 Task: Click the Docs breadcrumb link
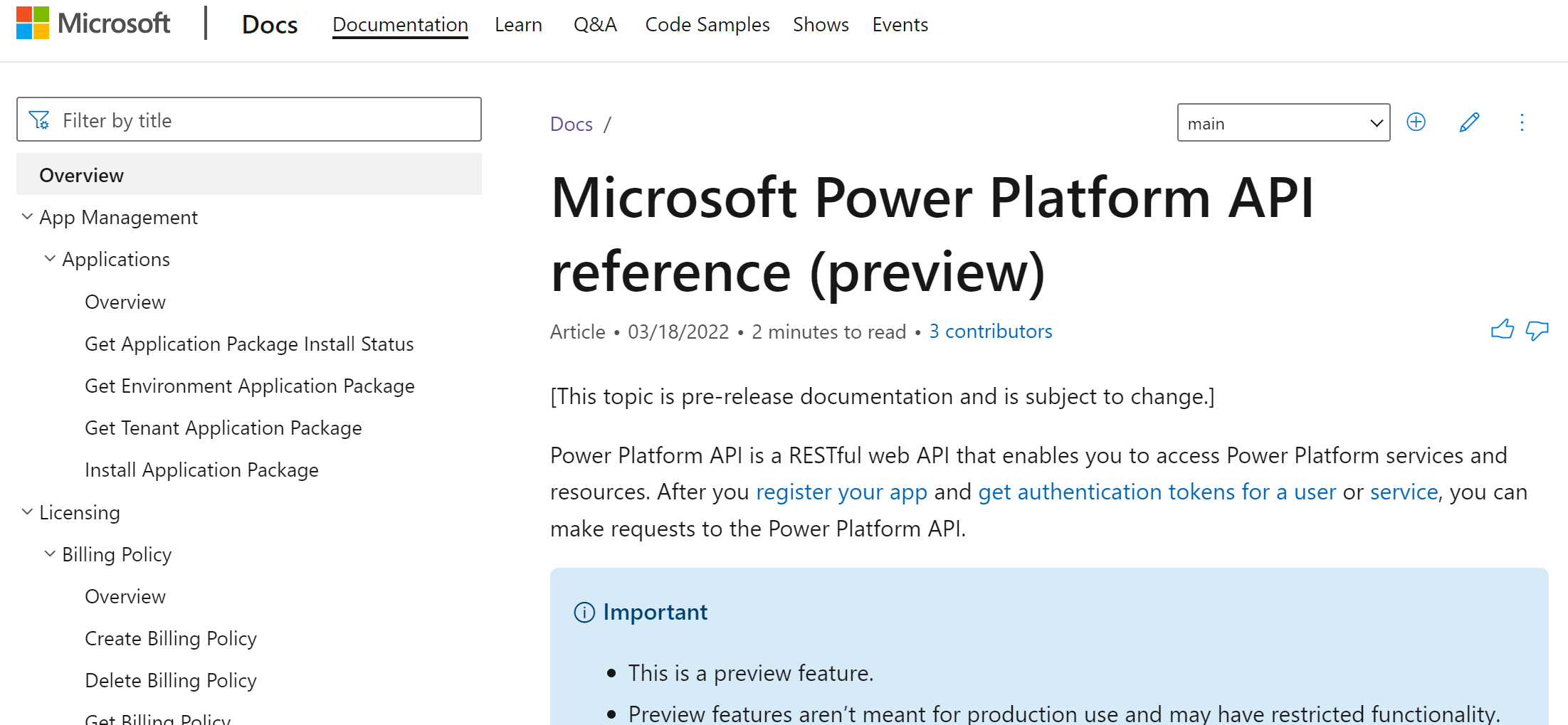(571, 123)
